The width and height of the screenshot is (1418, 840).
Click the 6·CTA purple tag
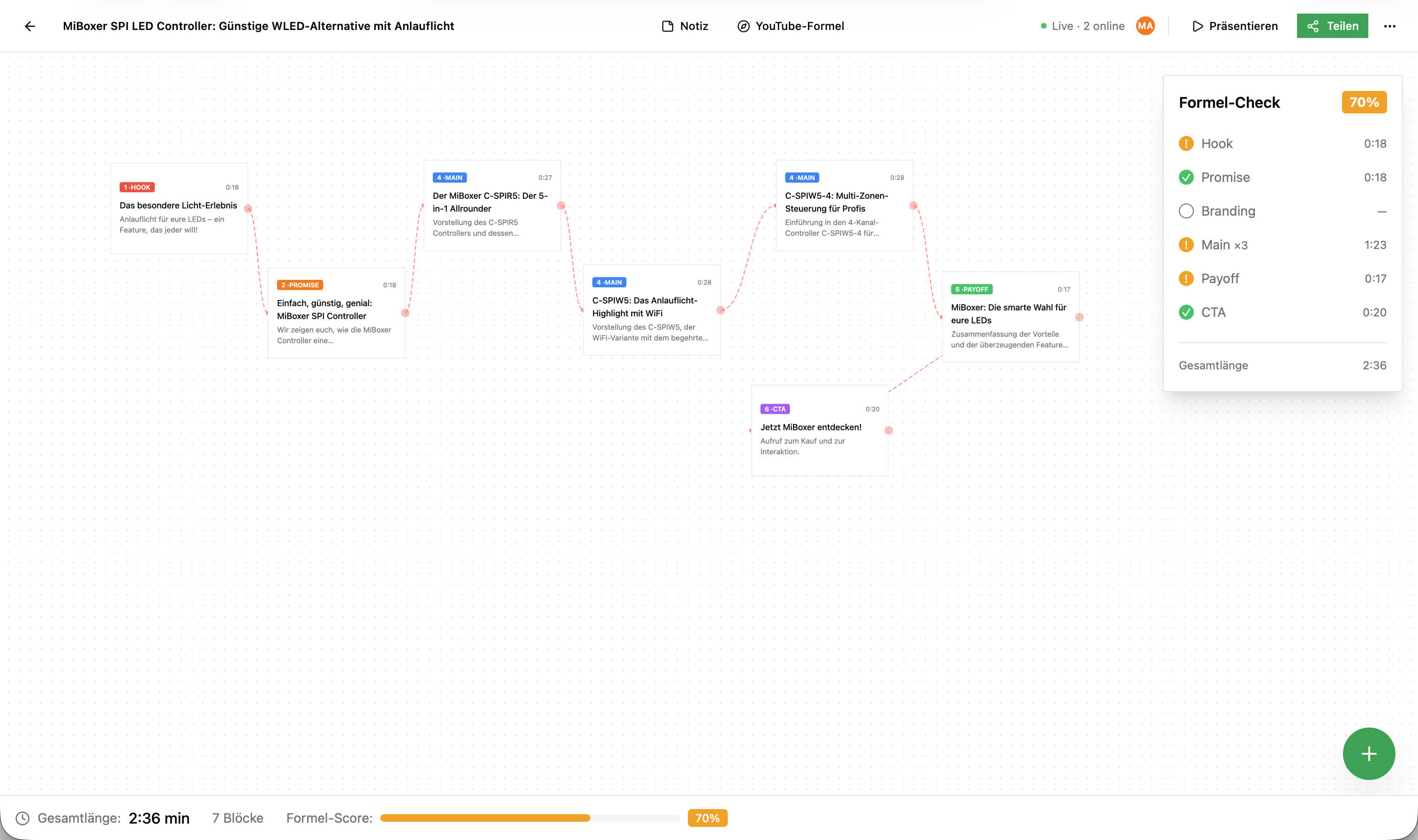coord(775,409)
